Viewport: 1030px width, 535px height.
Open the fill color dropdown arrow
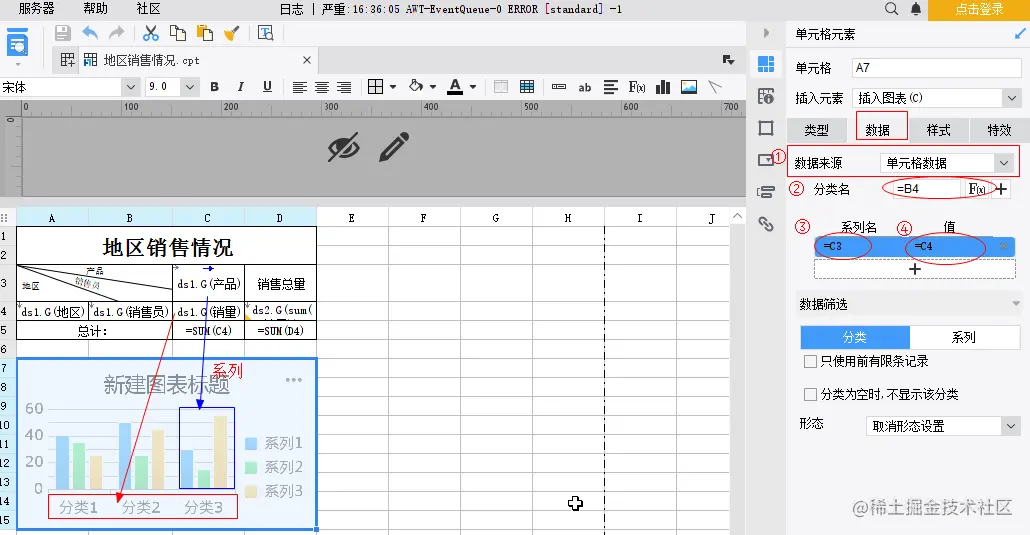coord(433,87)
